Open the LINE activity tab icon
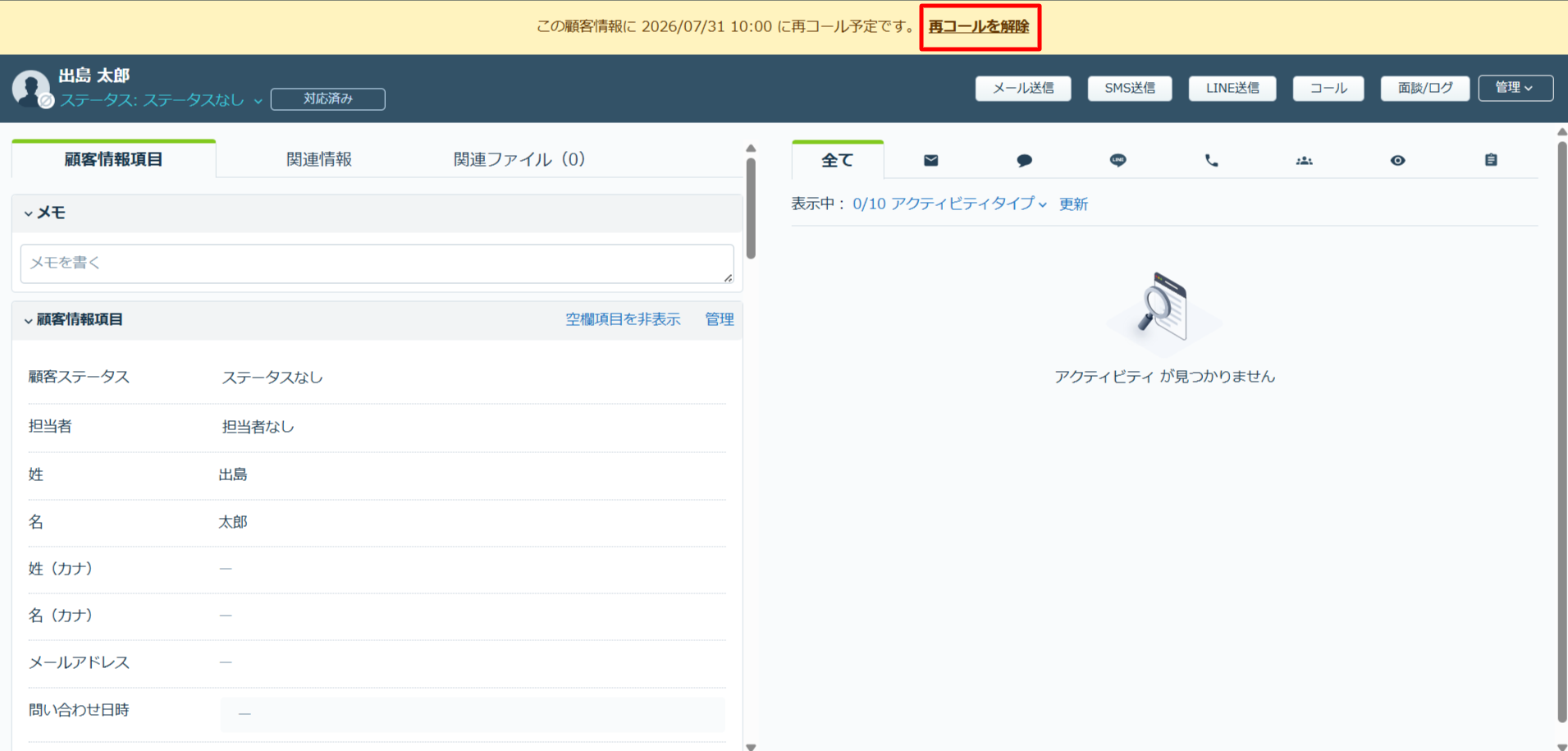 pyautogui.click(x=1118, y=160)
